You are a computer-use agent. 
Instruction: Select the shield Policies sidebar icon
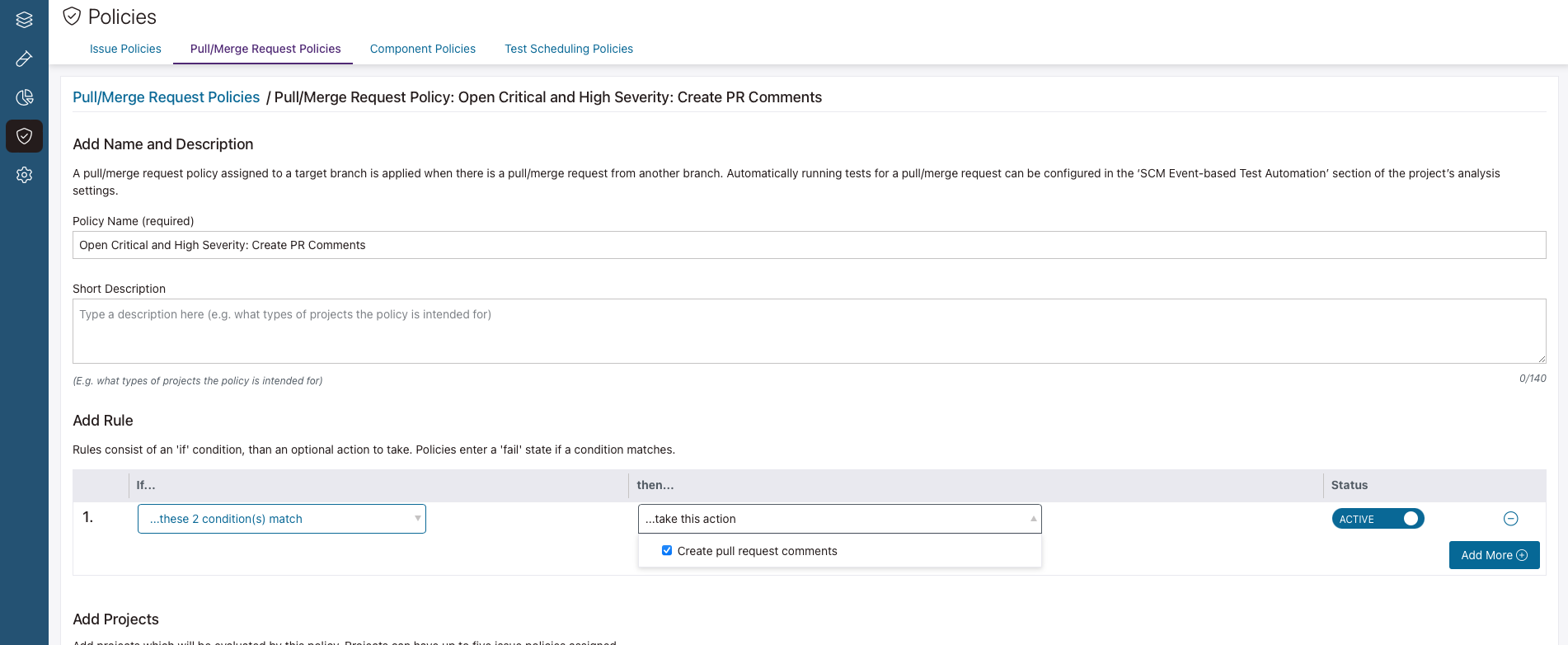(x=24, y=136)
